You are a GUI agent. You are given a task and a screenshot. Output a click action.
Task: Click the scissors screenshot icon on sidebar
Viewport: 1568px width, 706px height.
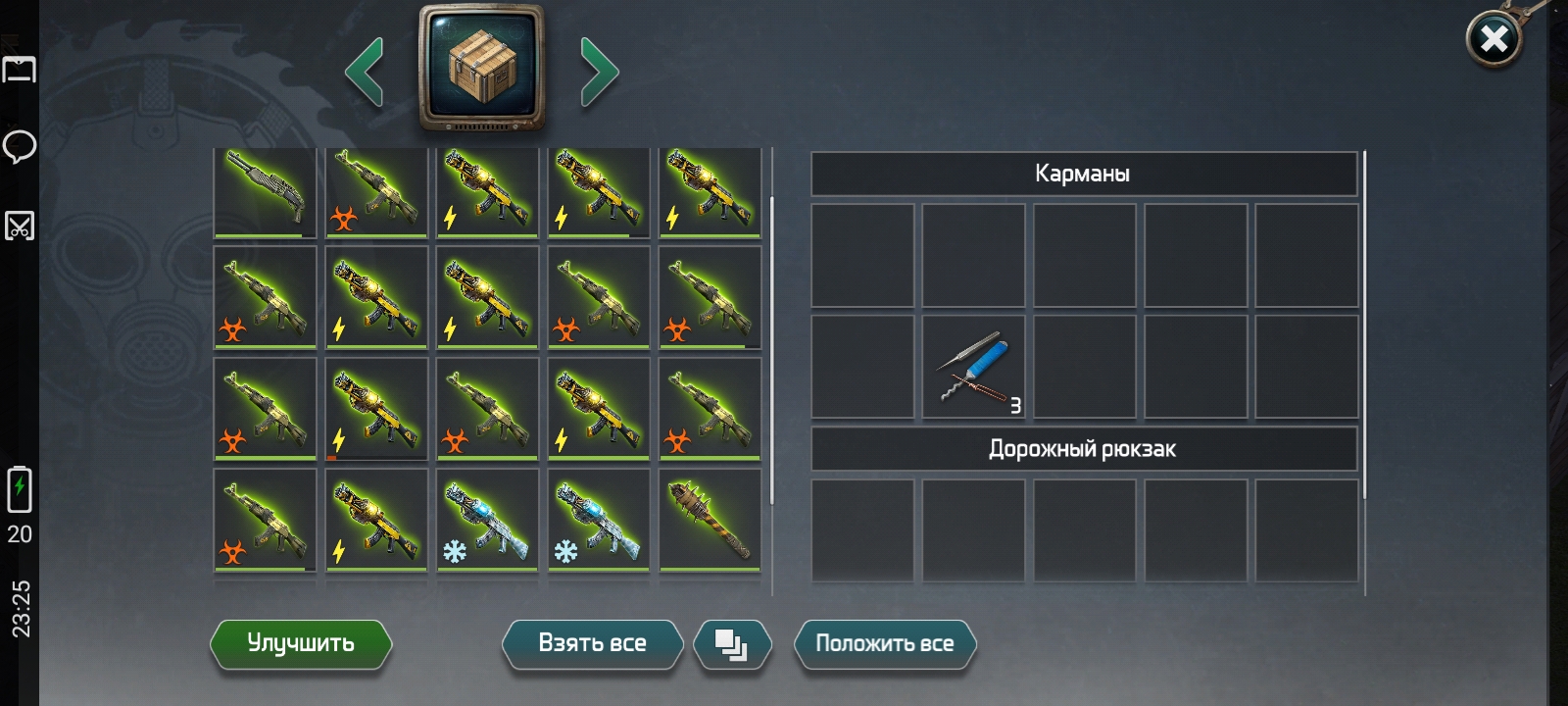(20, 226)
